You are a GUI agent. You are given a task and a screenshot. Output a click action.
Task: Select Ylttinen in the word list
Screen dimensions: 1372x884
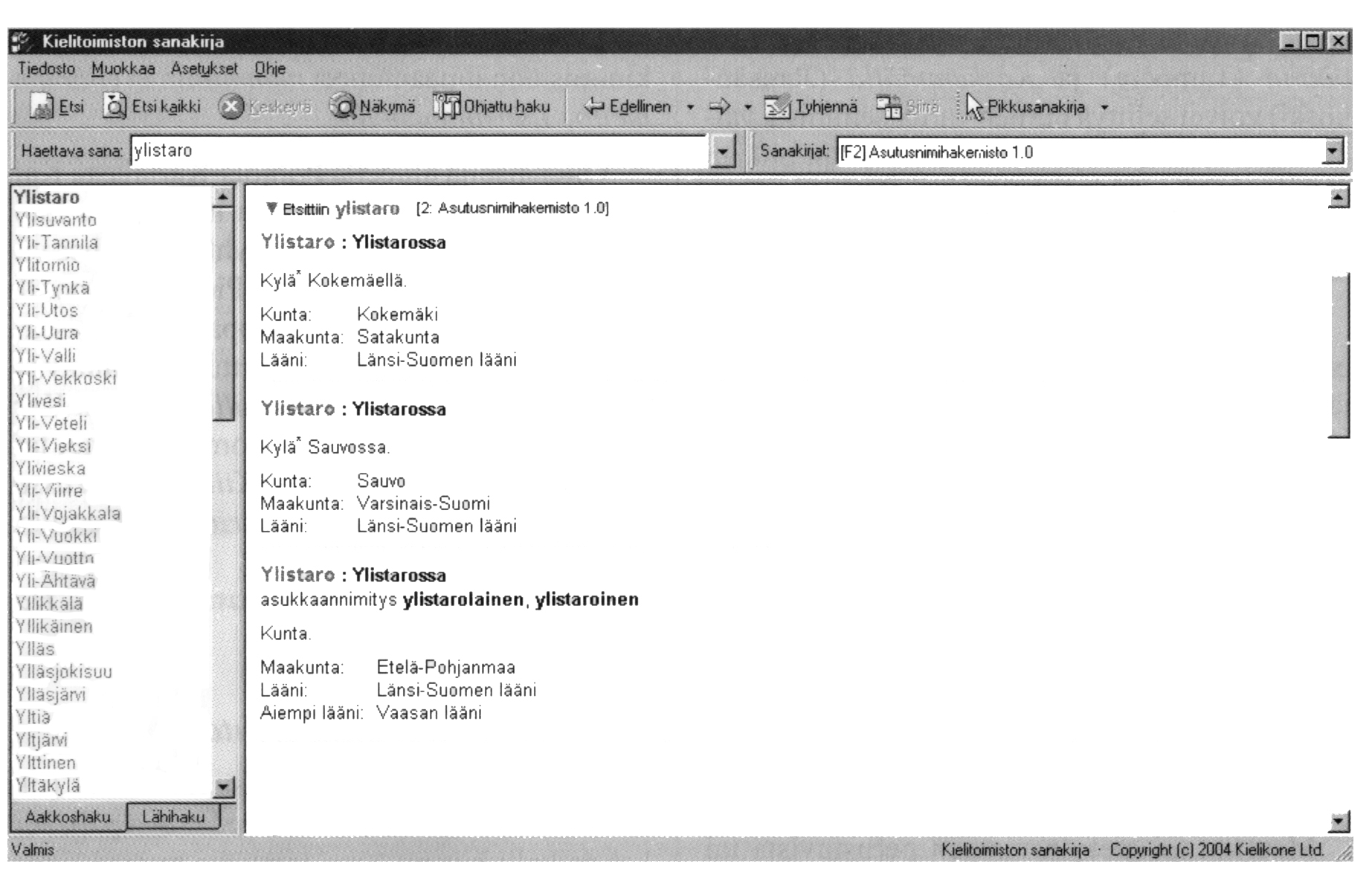click(45, 762)
